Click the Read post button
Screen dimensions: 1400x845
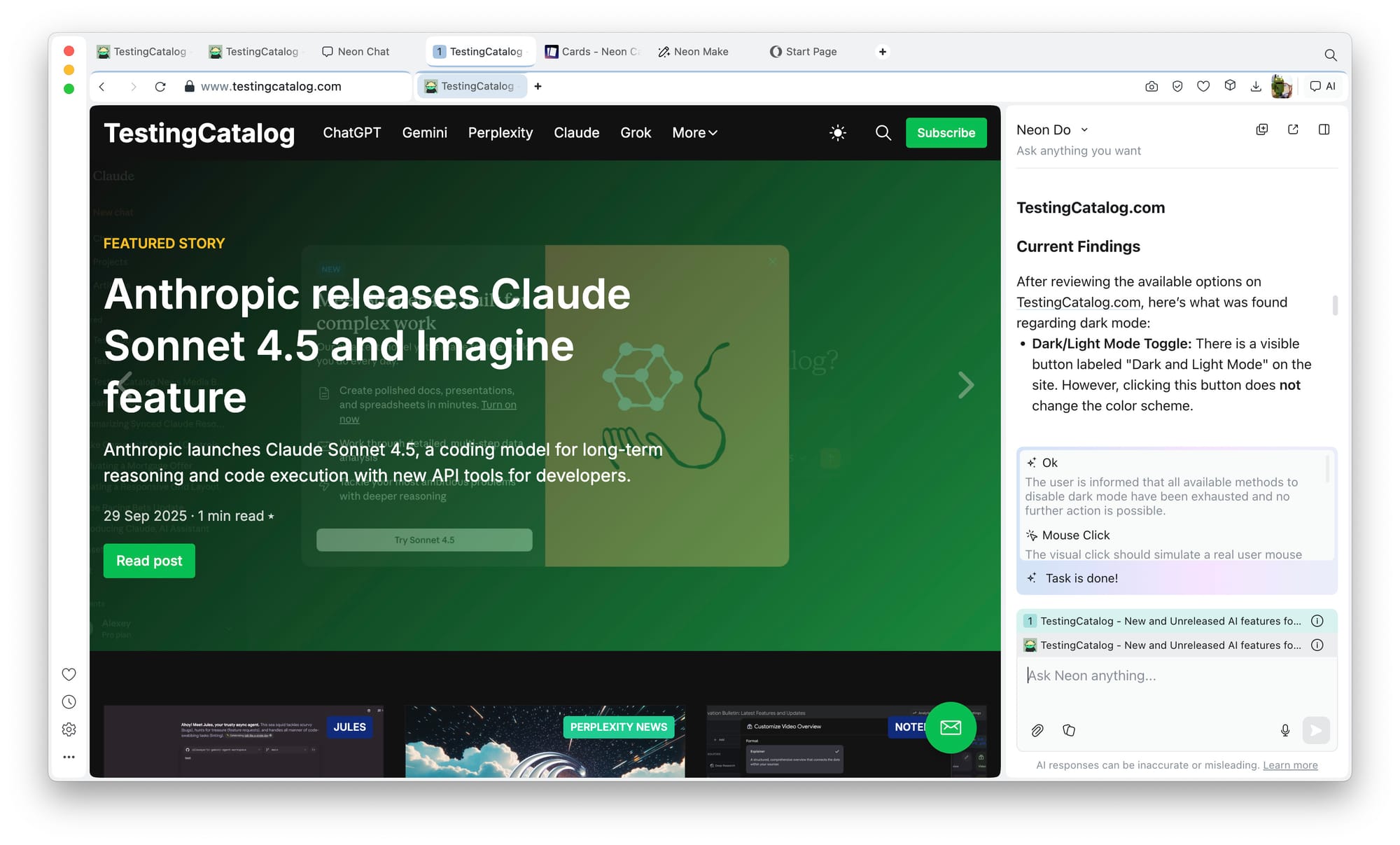tap(149, 561)
